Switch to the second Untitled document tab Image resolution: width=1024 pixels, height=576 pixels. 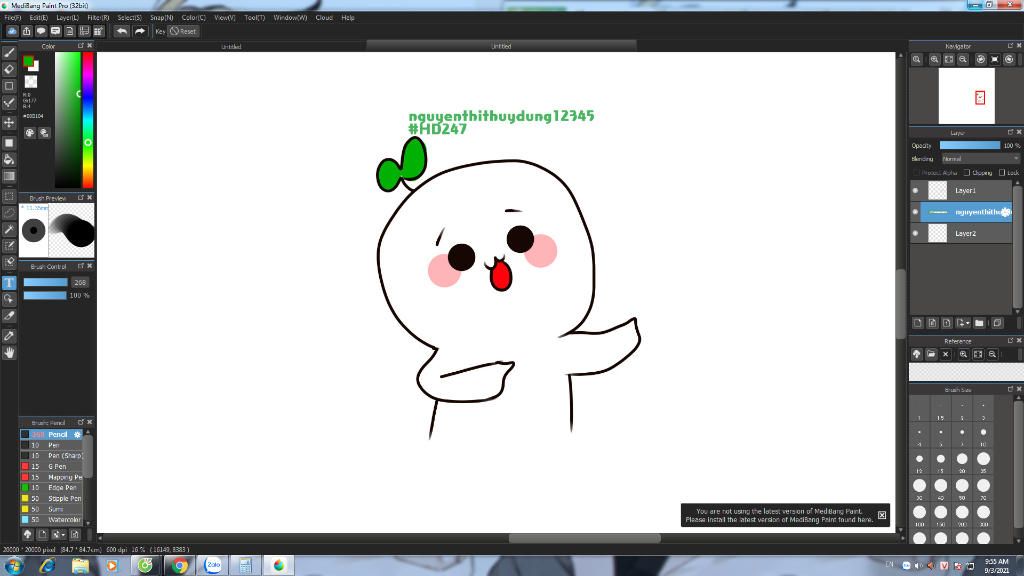point(501,46)
